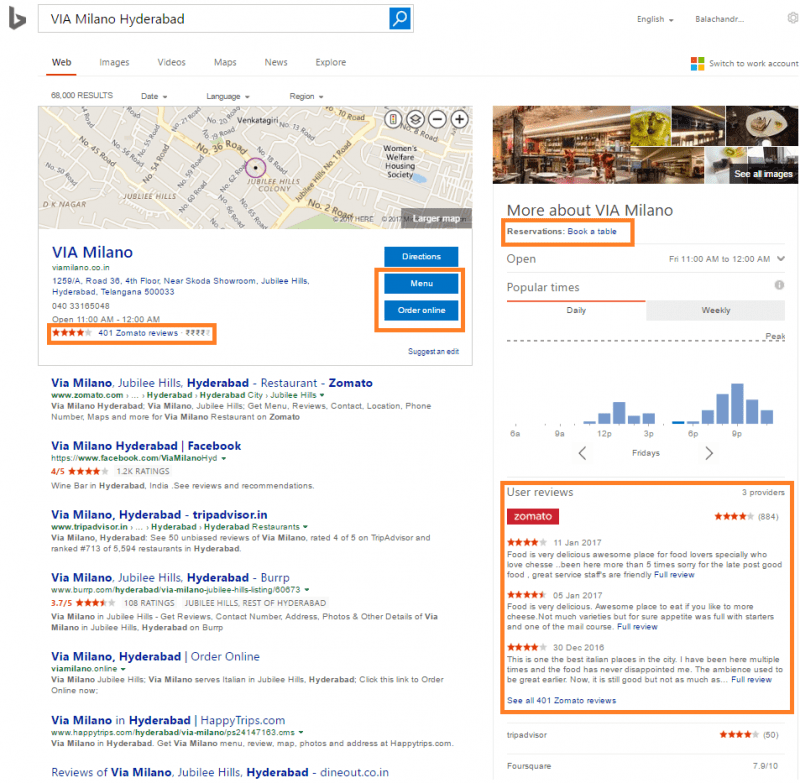800x783 pixels.
Task: Open the Date filter dropdown
Action: pos(154,96)
